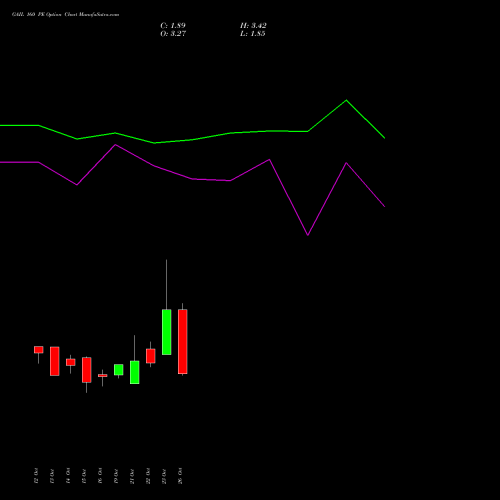Select the 22 Oct date label
The image size is (500, 500).
[x=148, y=476]
